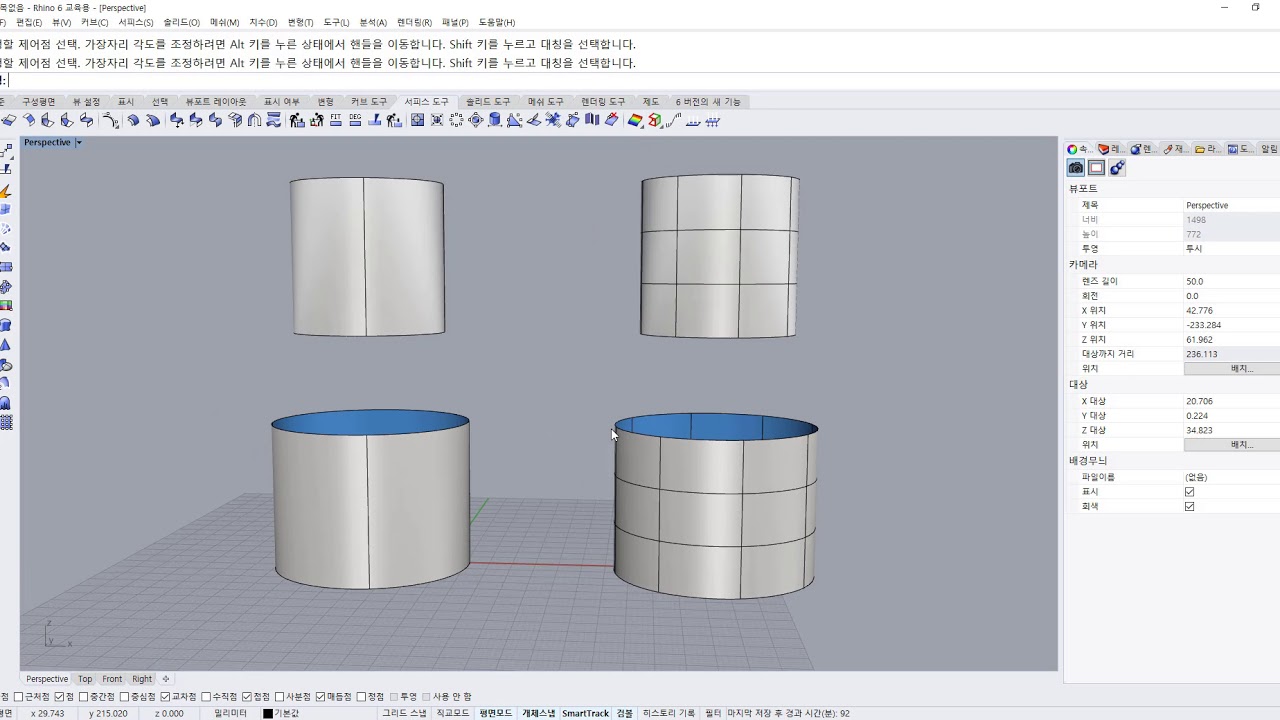Click the rectangle viewport icon in properties panel
The width and height of the screenshot is (1280, 720).
[x=1096, y=168]
